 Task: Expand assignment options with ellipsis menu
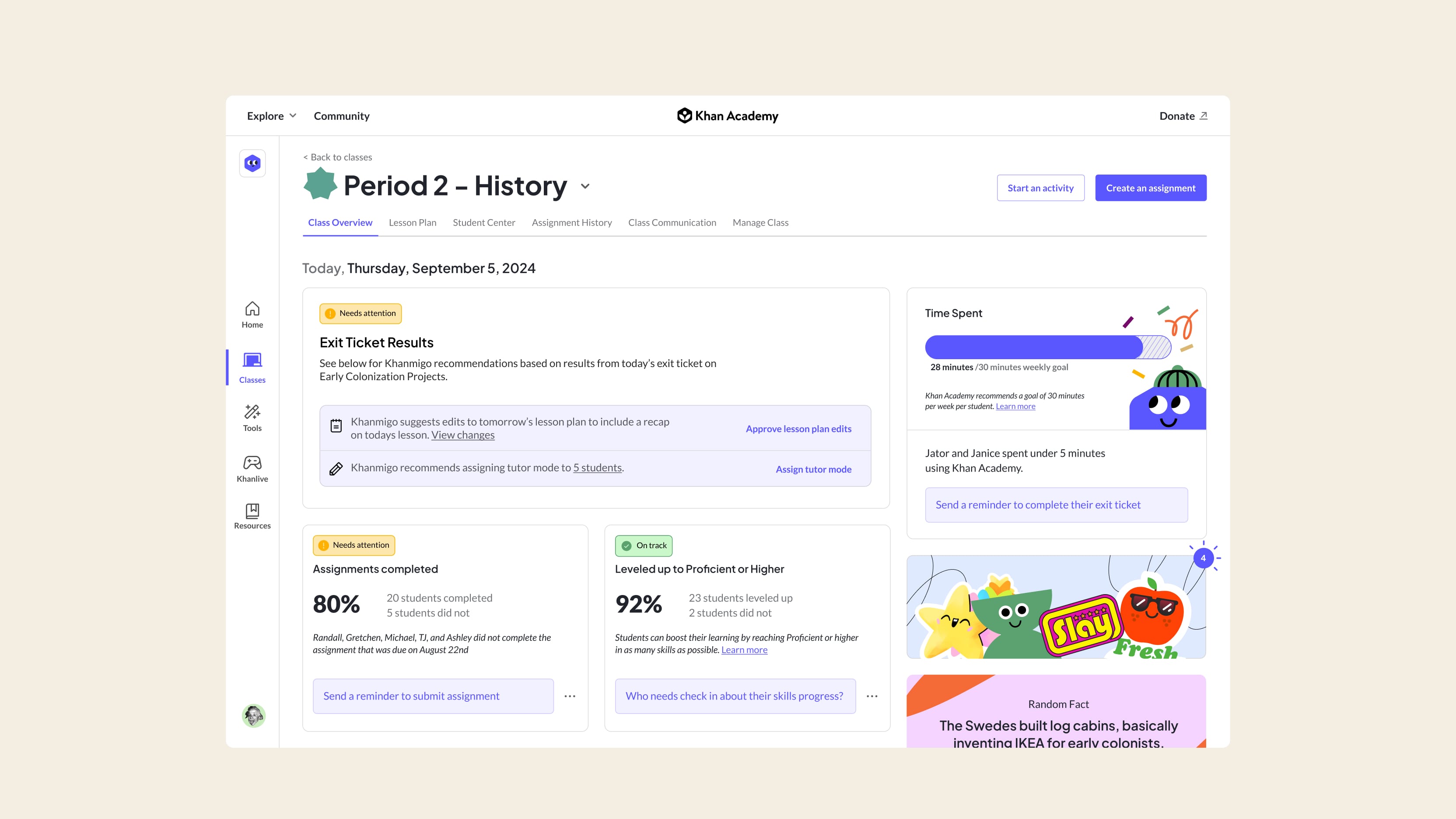(x=570, y=696)
